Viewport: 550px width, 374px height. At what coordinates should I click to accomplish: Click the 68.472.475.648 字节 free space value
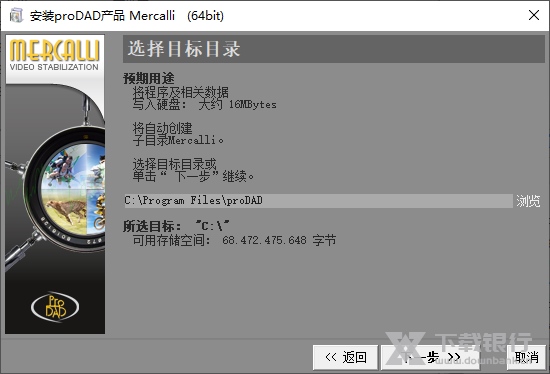[x=279, y=240]
